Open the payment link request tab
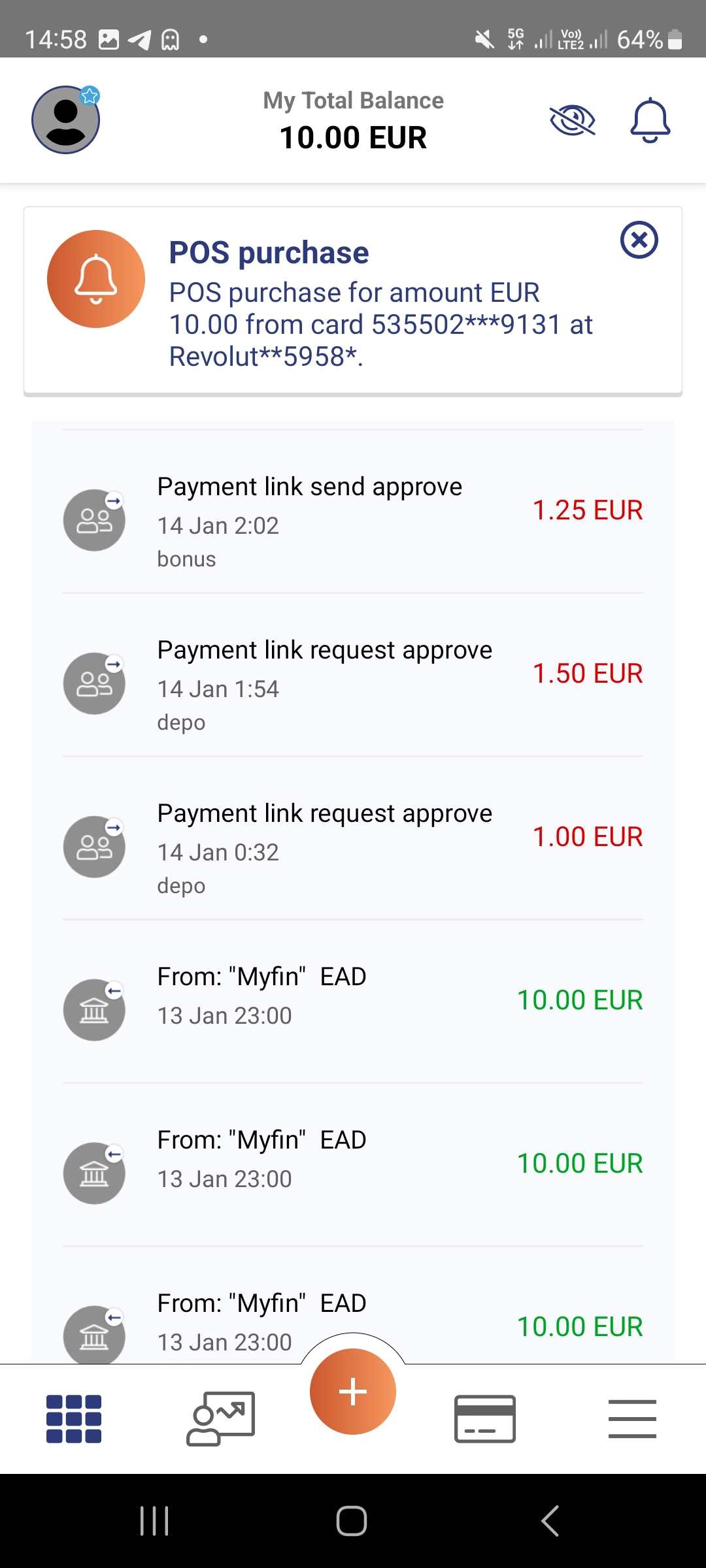This screenshot has height=1568, width=706. tap(221, 1418)
